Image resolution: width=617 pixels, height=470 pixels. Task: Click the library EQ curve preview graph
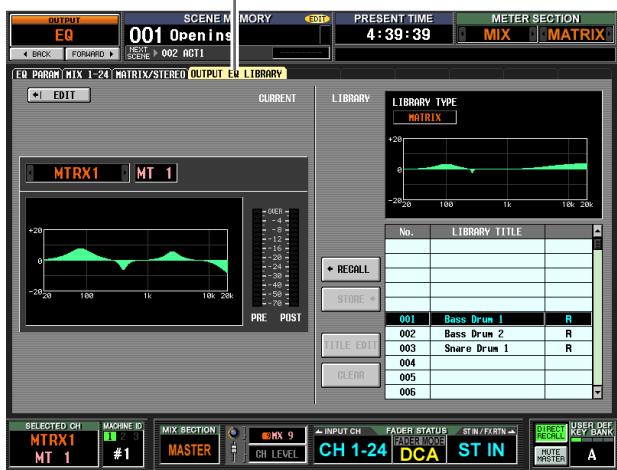click(x=495, y=168)
